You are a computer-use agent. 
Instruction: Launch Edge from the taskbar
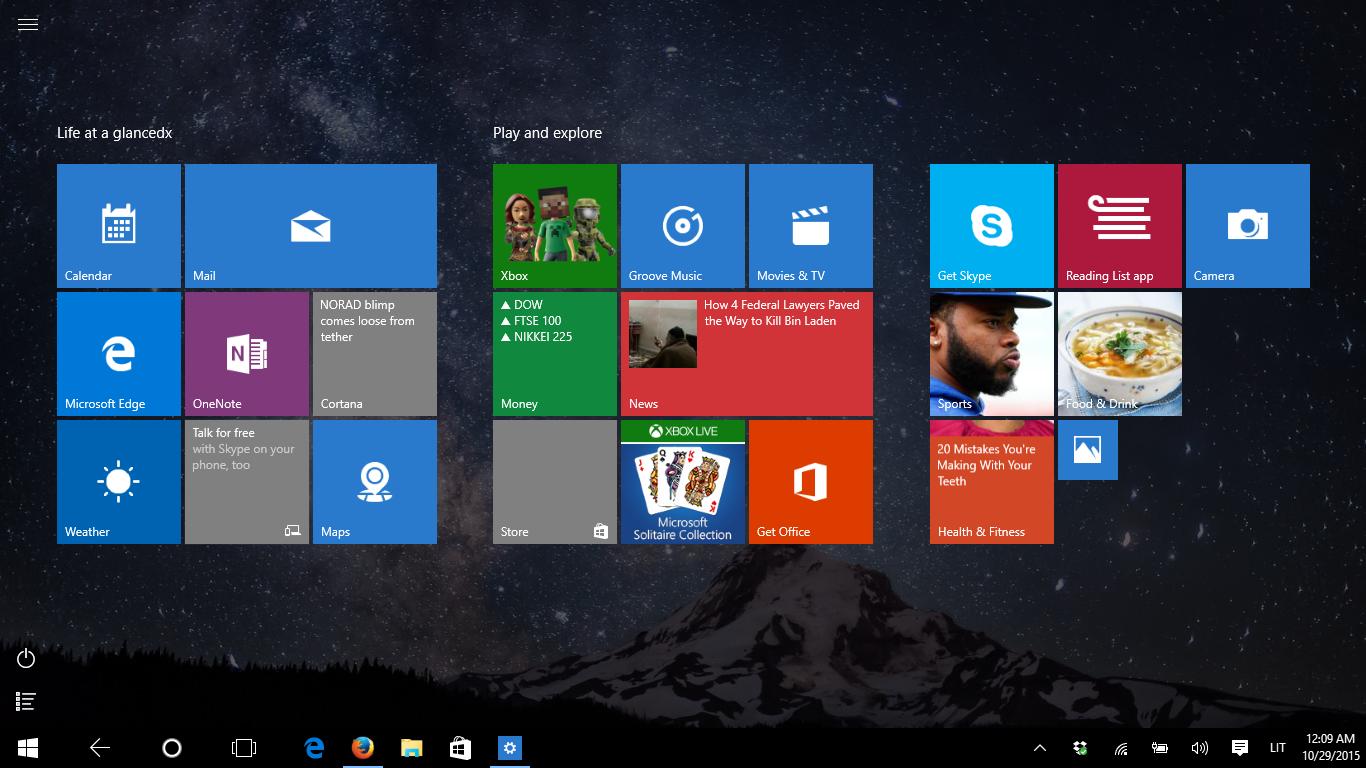pyautogui.click(x=315, y=748)
